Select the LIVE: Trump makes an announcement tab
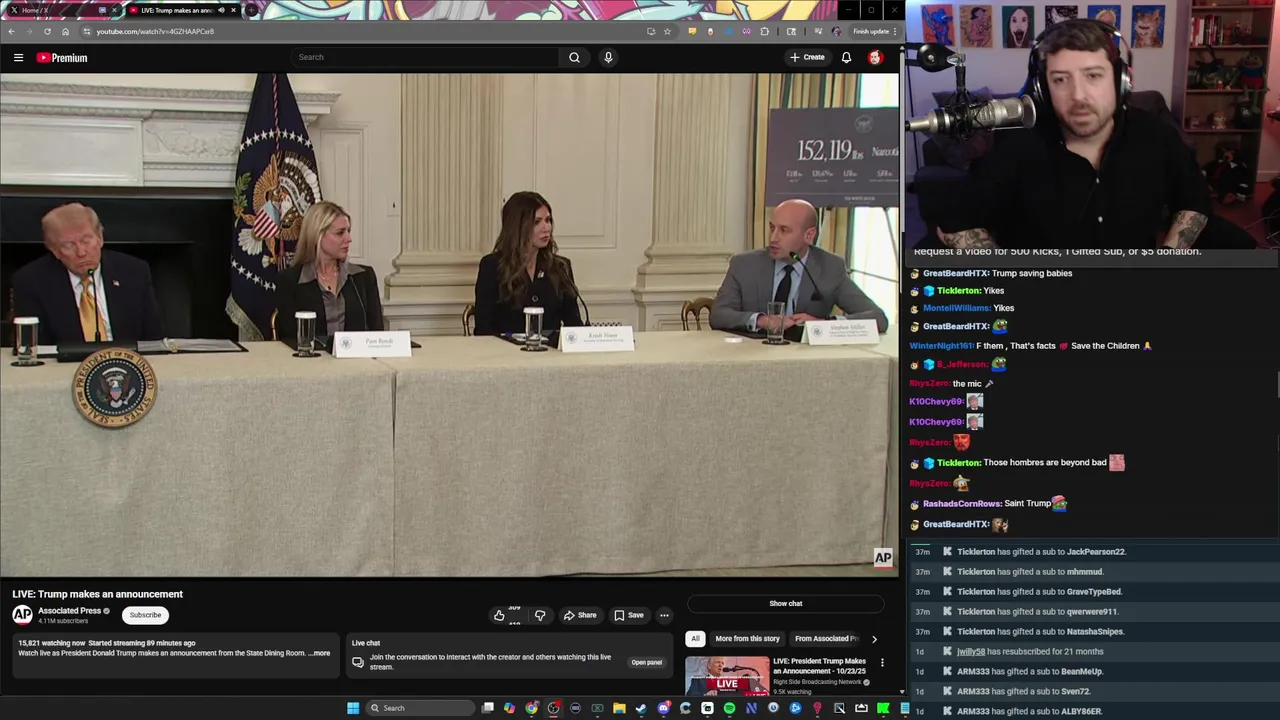Viewport: 1280px width, 720px height. (x=182, y=10)
